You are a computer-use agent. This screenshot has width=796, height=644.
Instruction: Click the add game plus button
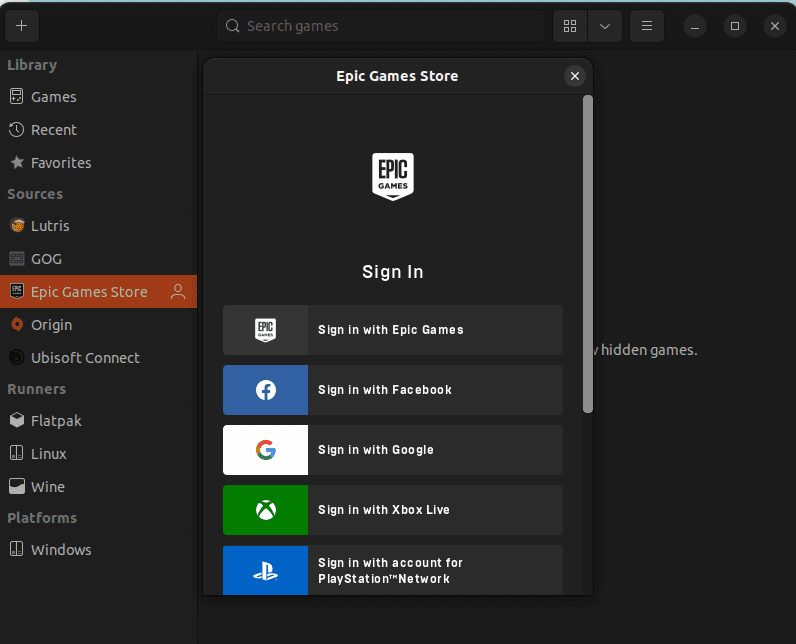tap(22, 26)
